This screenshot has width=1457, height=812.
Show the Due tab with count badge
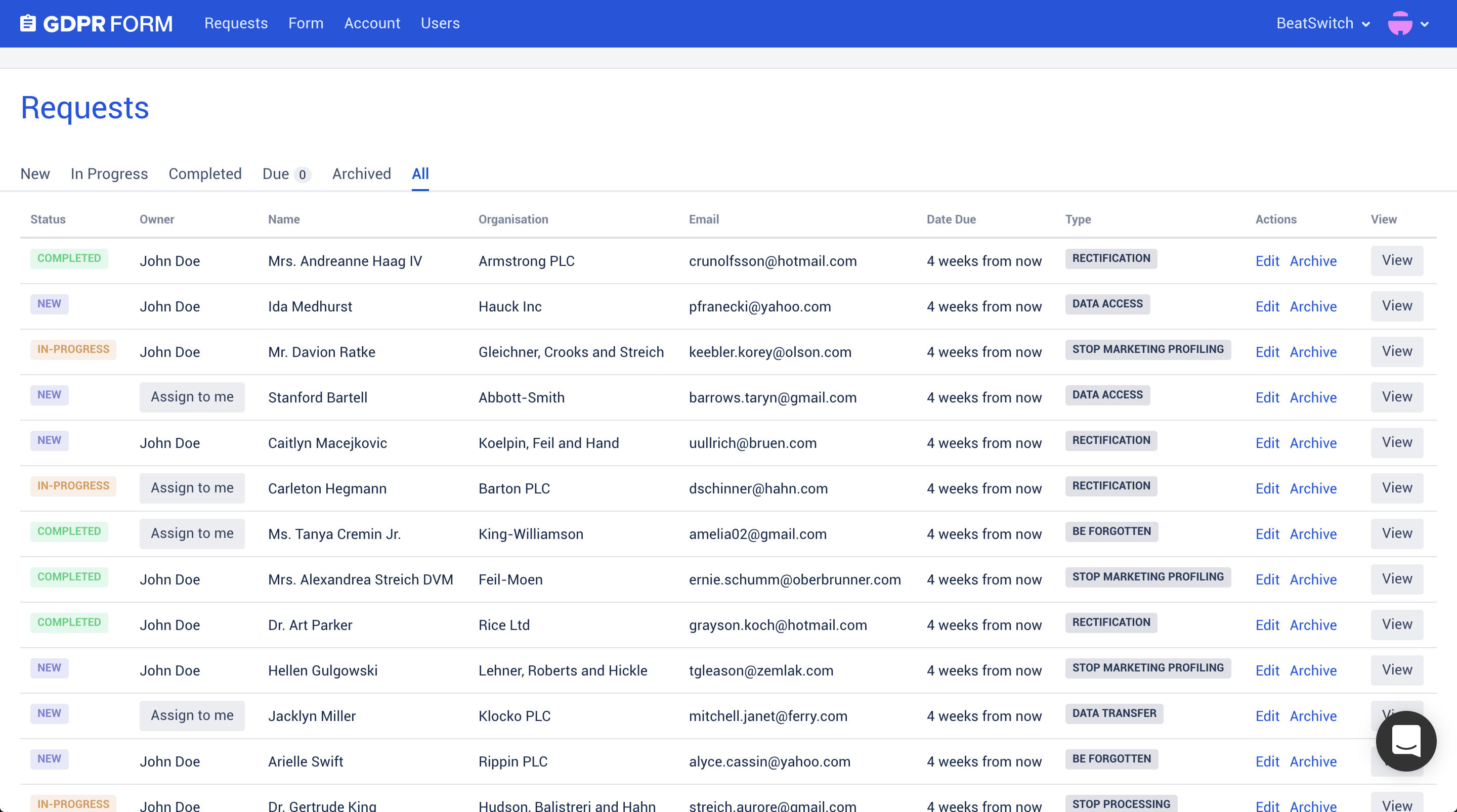click(x=286, y=173)
